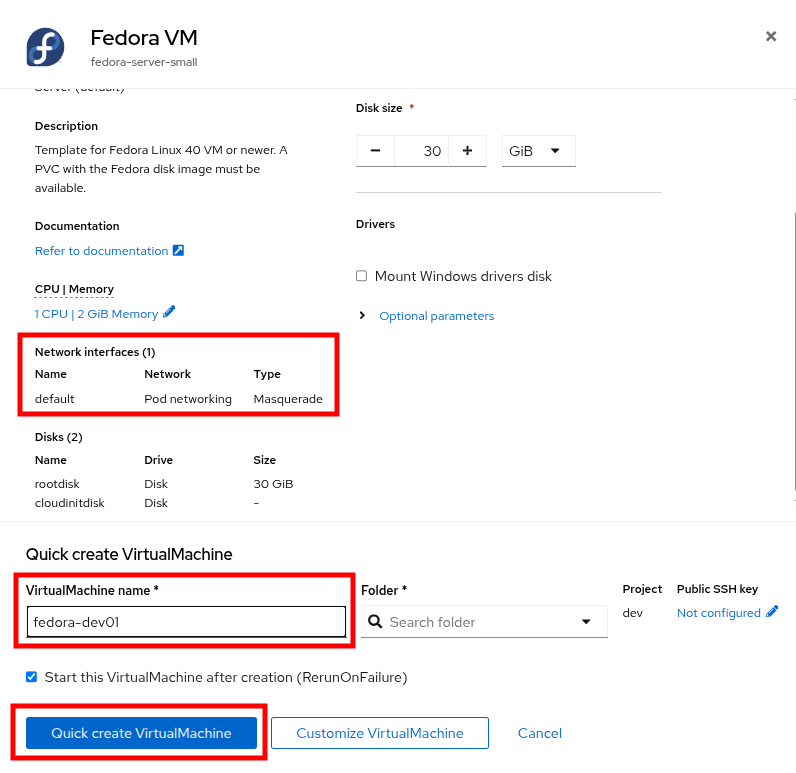Click the dev project value
The height and width of the screenshot is (773, 796).
tap(633, 613)
